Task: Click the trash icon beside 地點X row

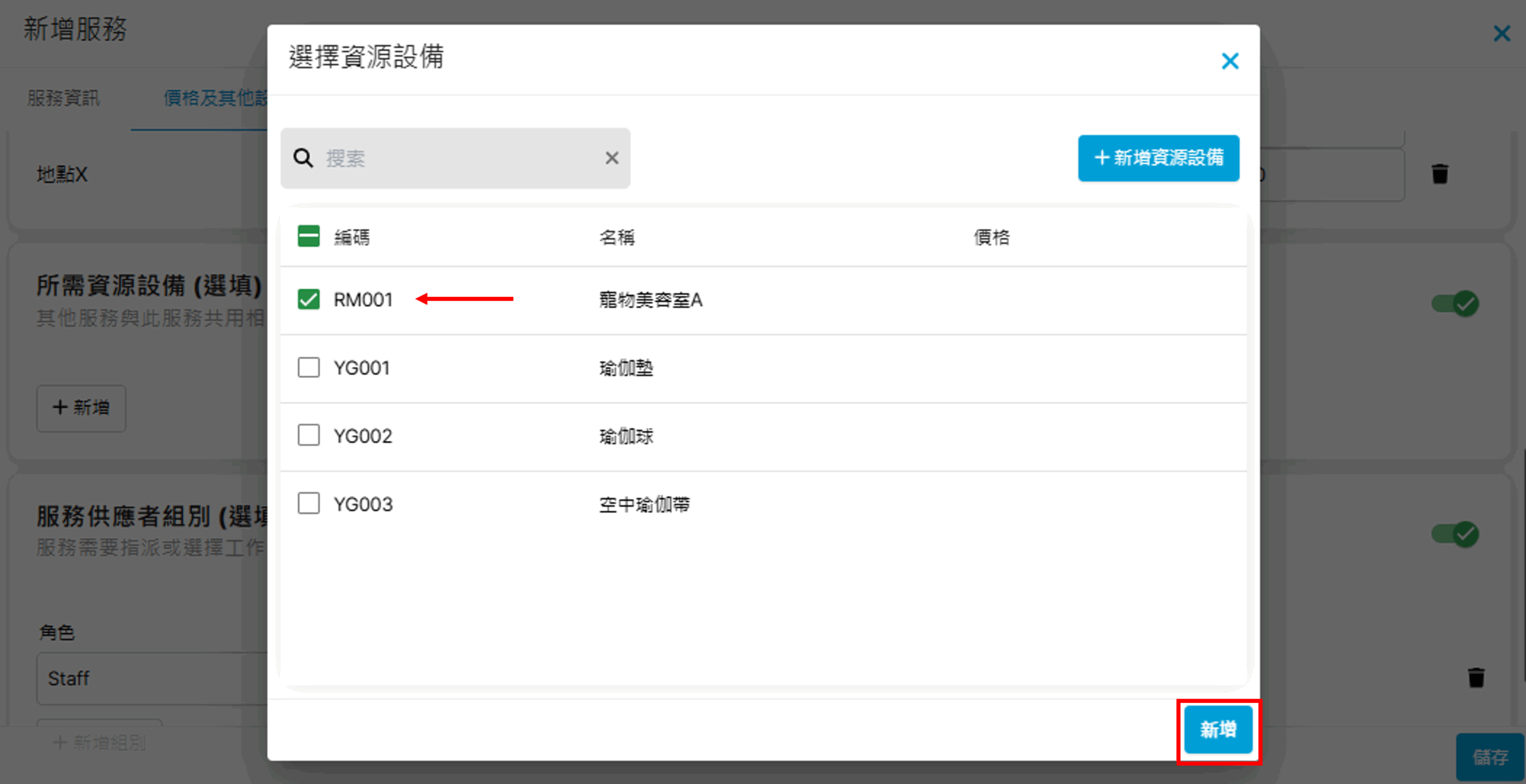Action: click(1440, 174)
